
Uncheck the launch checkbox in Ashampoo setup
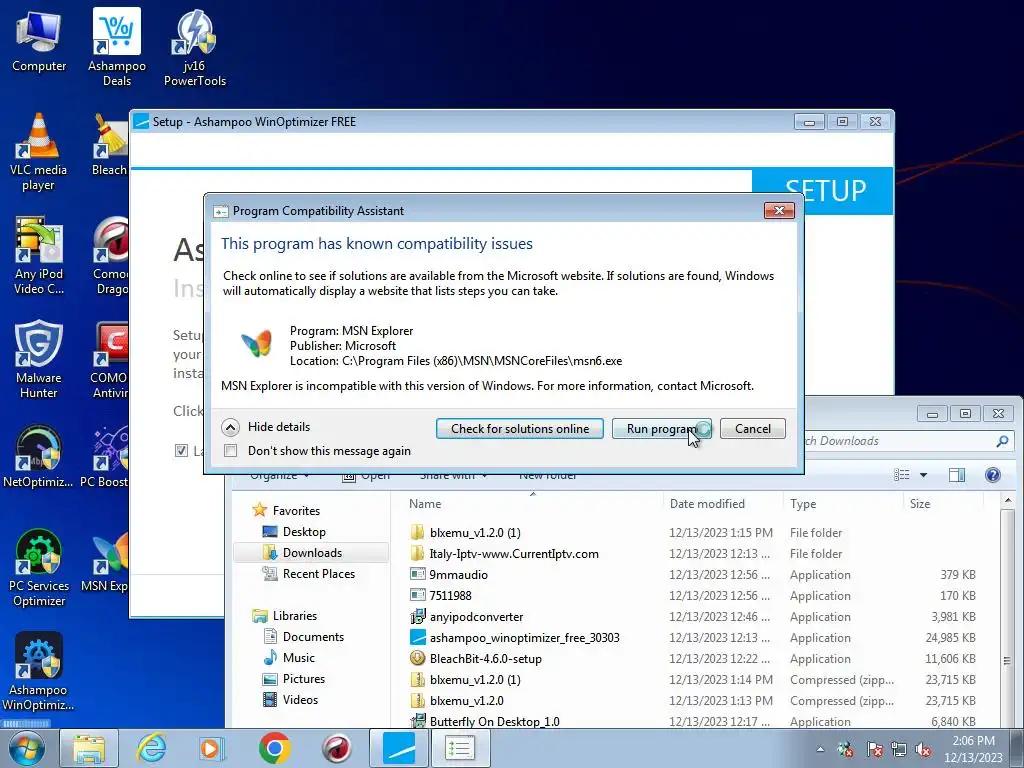pos(182,450)
